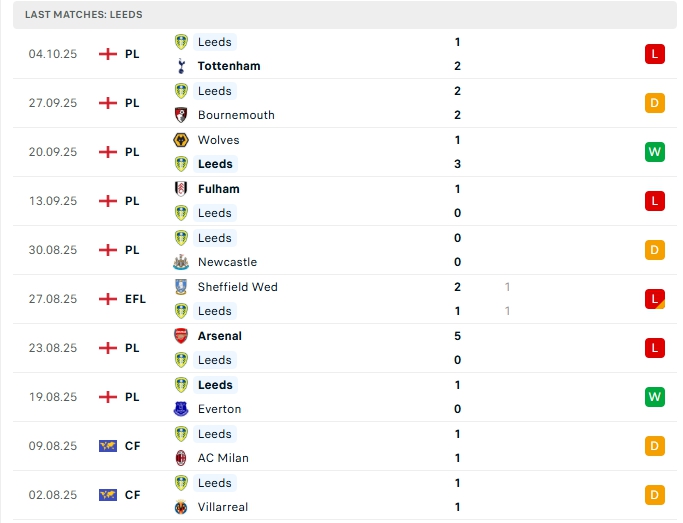Open the Tottenham team link
This screenshot has width=683, height=523.
coord(229,66)
